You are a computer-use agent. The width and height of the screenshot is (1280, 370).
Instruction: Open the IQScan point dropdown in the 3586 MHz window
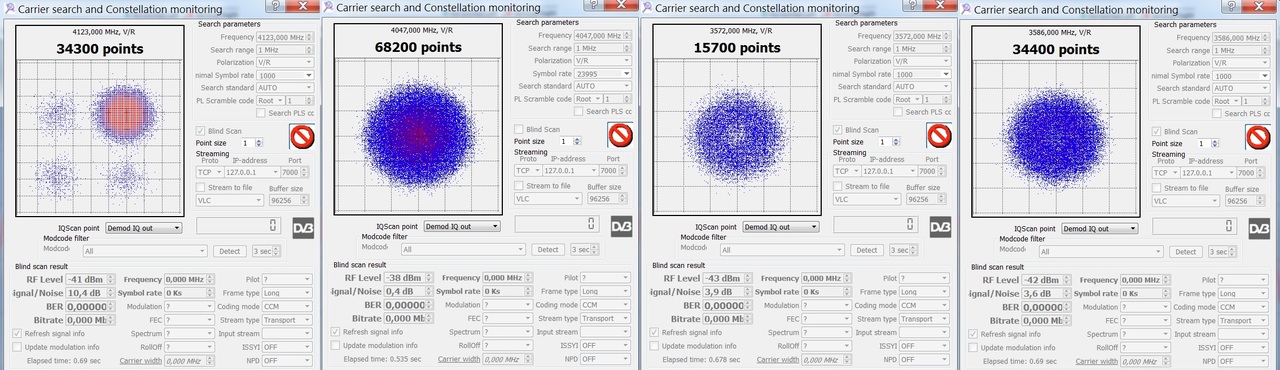coord(1101,228)
